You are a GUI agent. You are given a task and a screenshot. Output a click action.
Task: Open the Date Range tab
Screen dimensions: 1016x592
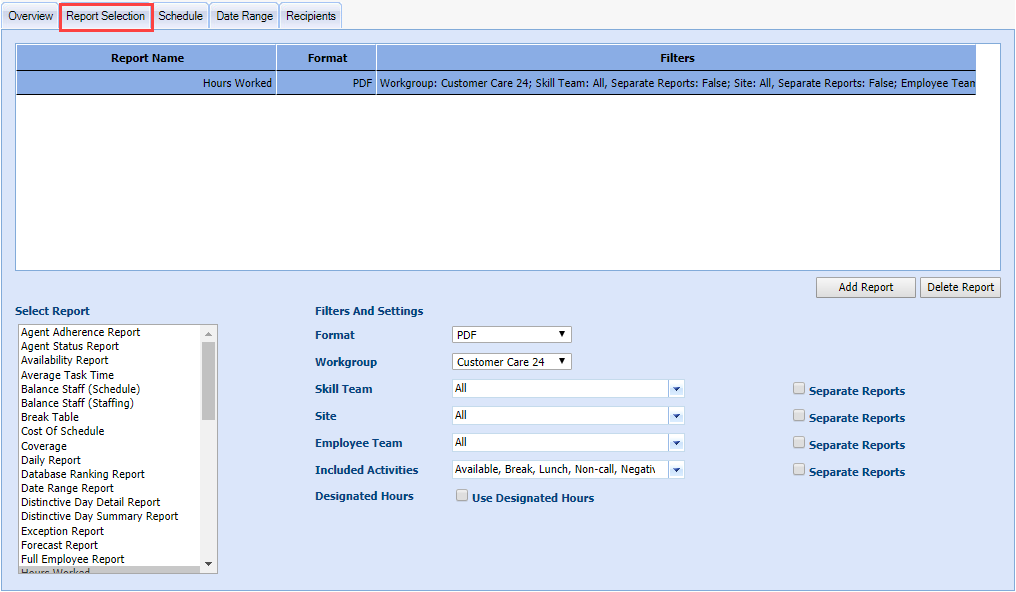(244, 16)
